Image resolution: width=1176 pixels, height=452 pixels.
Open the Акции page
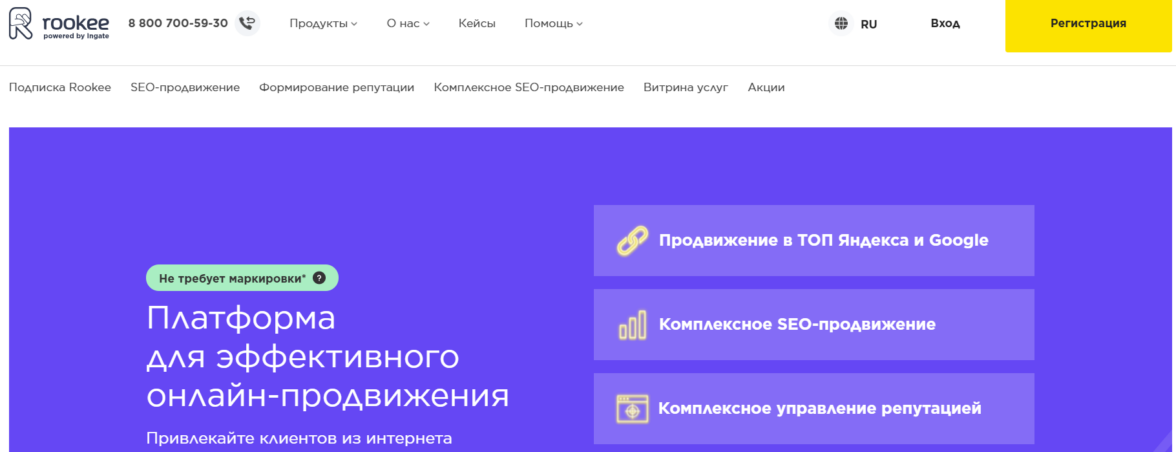(x=766, y=88)
